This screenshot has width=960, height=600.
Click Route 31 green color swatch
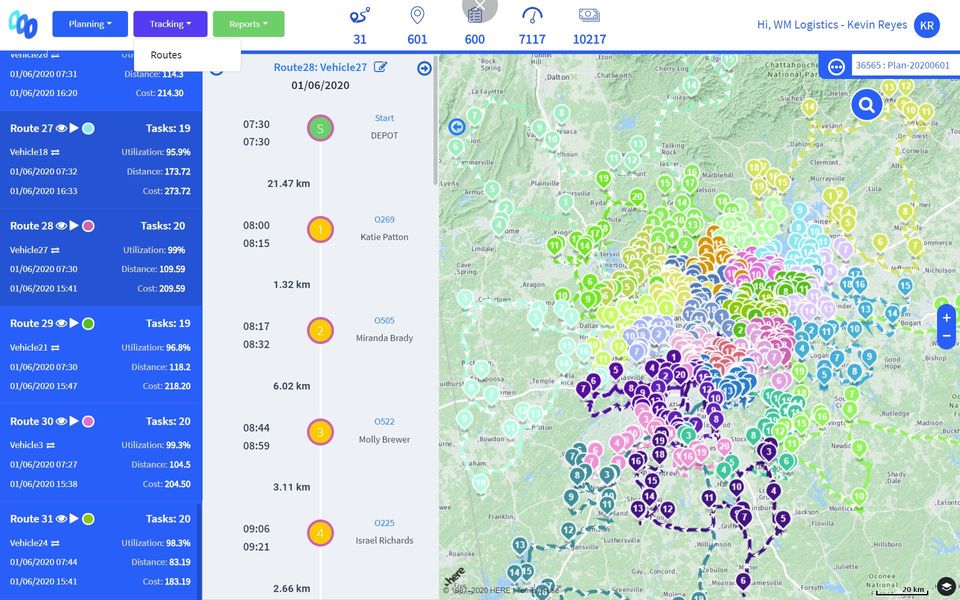coord(88,519)
